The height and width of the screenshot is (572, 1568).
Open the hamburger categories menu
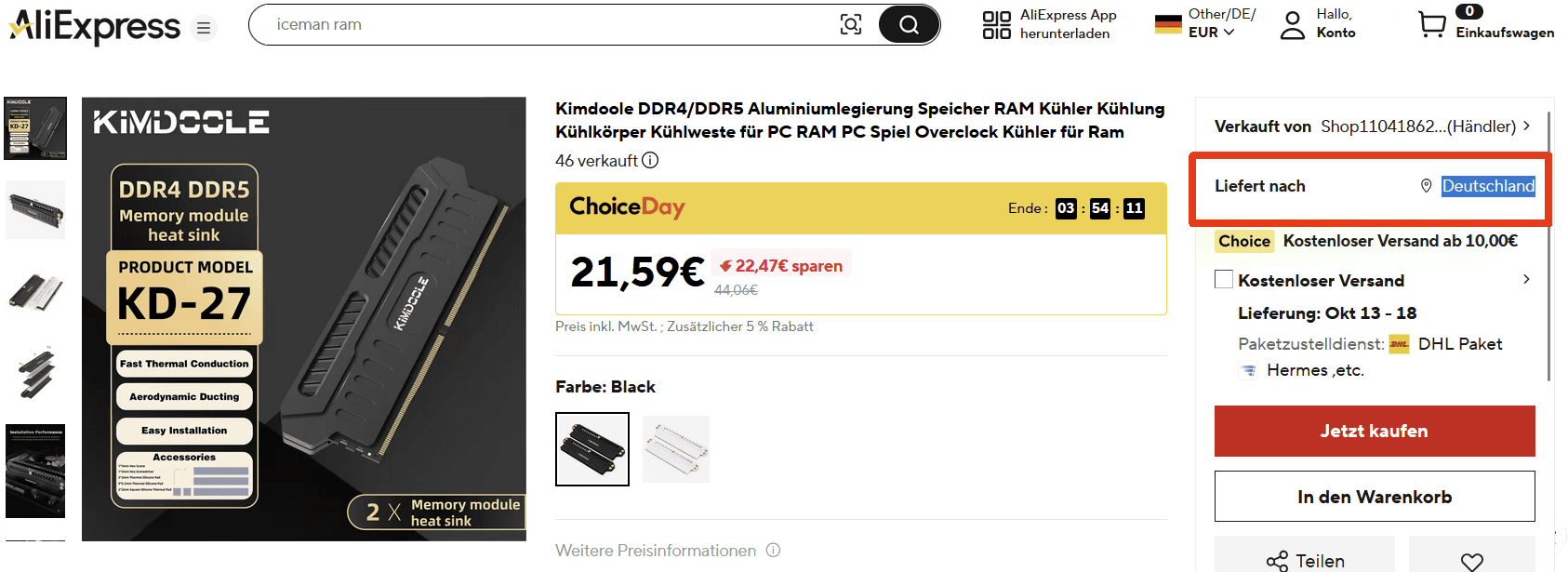pyautogui.click(x=203, y=28)
